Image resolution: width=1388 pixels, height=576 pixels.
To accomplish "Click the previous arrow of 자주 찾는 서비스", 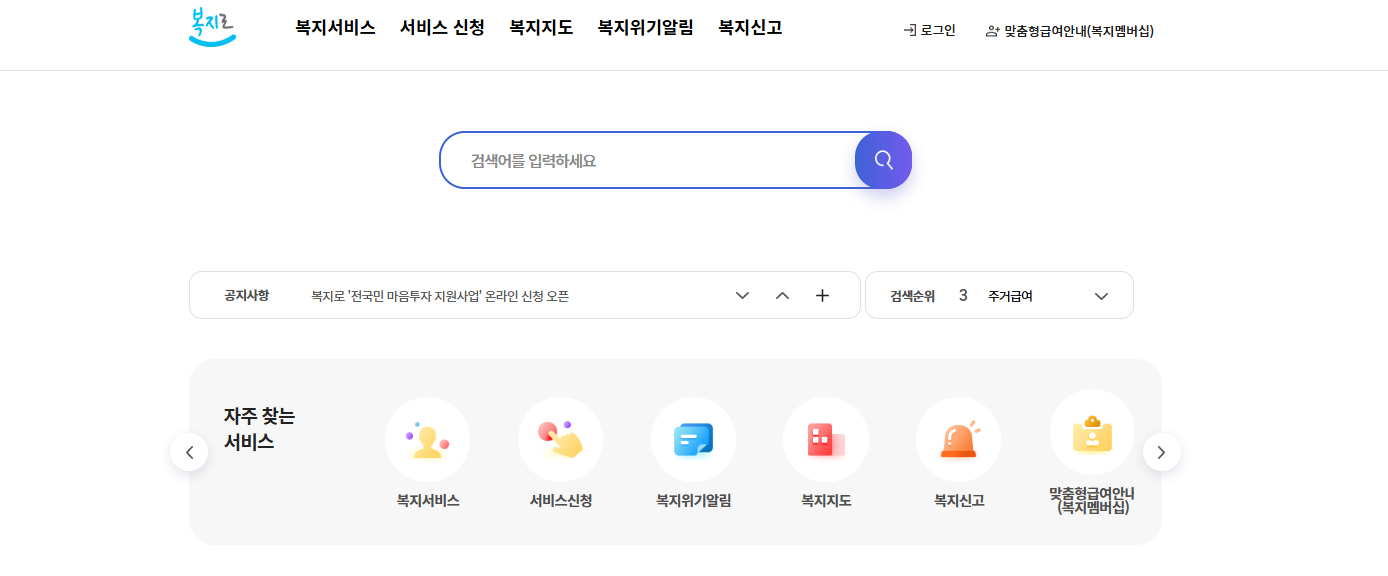I will [x=189, y=452].
